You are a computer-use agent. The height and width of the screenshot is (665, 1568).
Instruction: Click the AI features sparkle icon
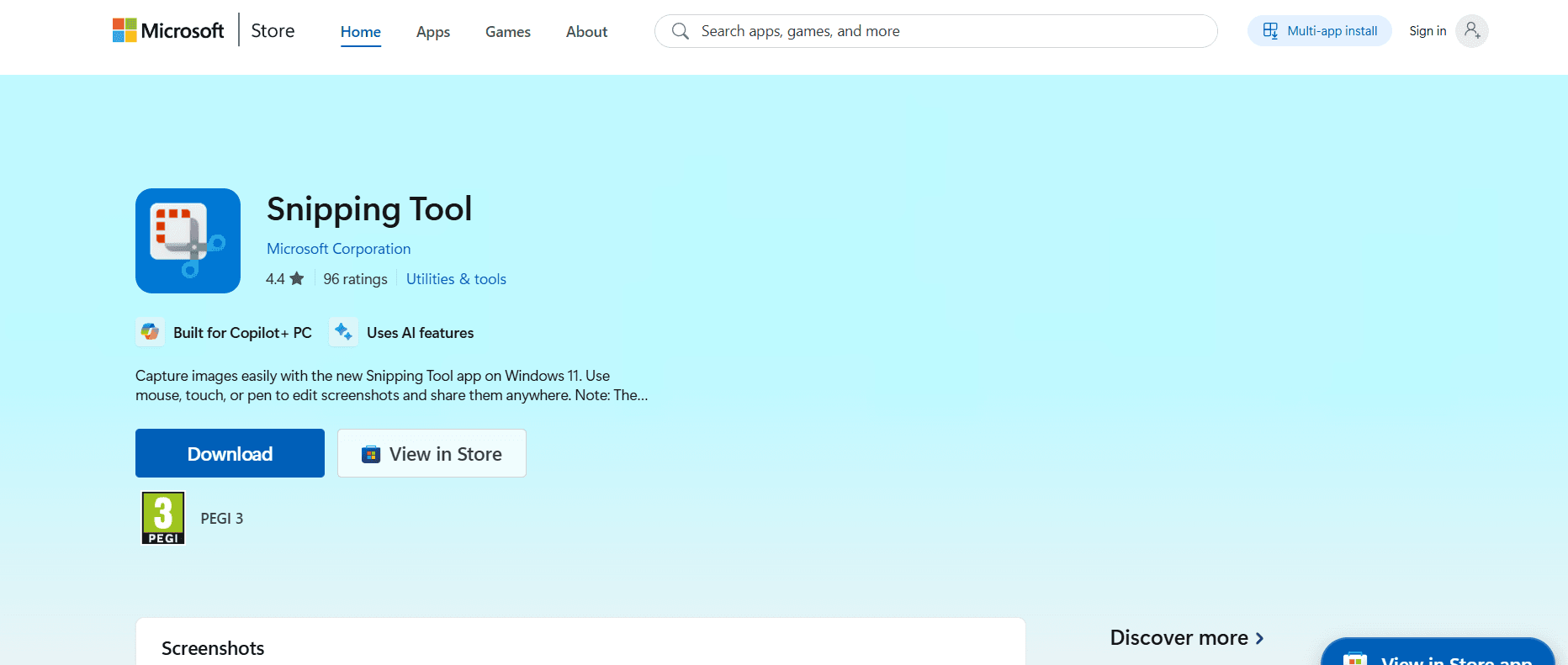point(343,332)
